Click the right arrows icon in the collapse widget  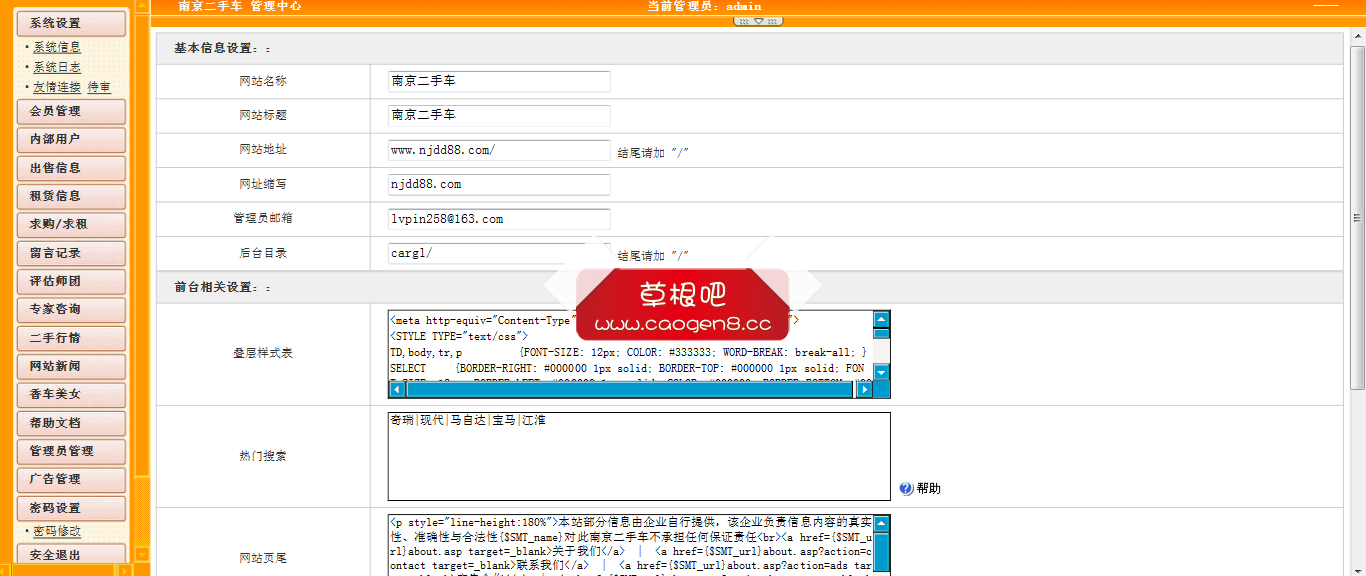[772, 21]
